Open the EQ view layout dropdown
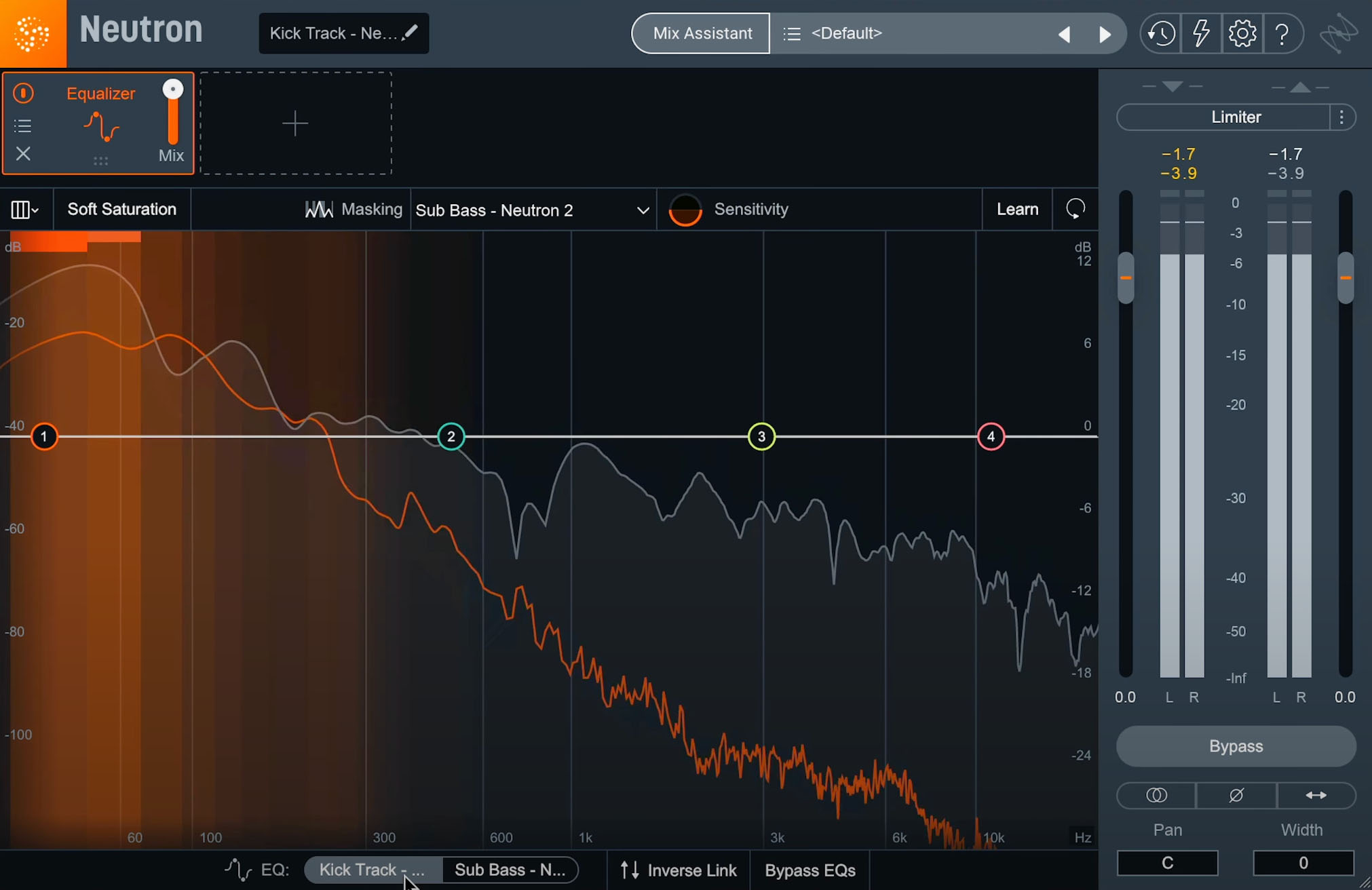 (x=24, y=210)
